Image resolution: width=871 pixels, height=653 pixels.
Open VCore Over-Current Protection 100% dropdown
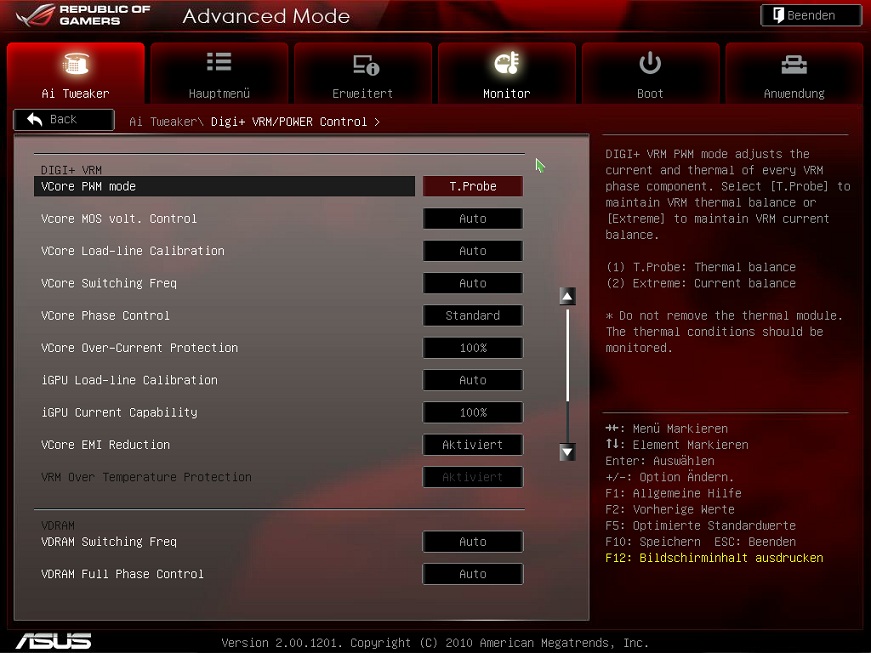pos(473,348)
